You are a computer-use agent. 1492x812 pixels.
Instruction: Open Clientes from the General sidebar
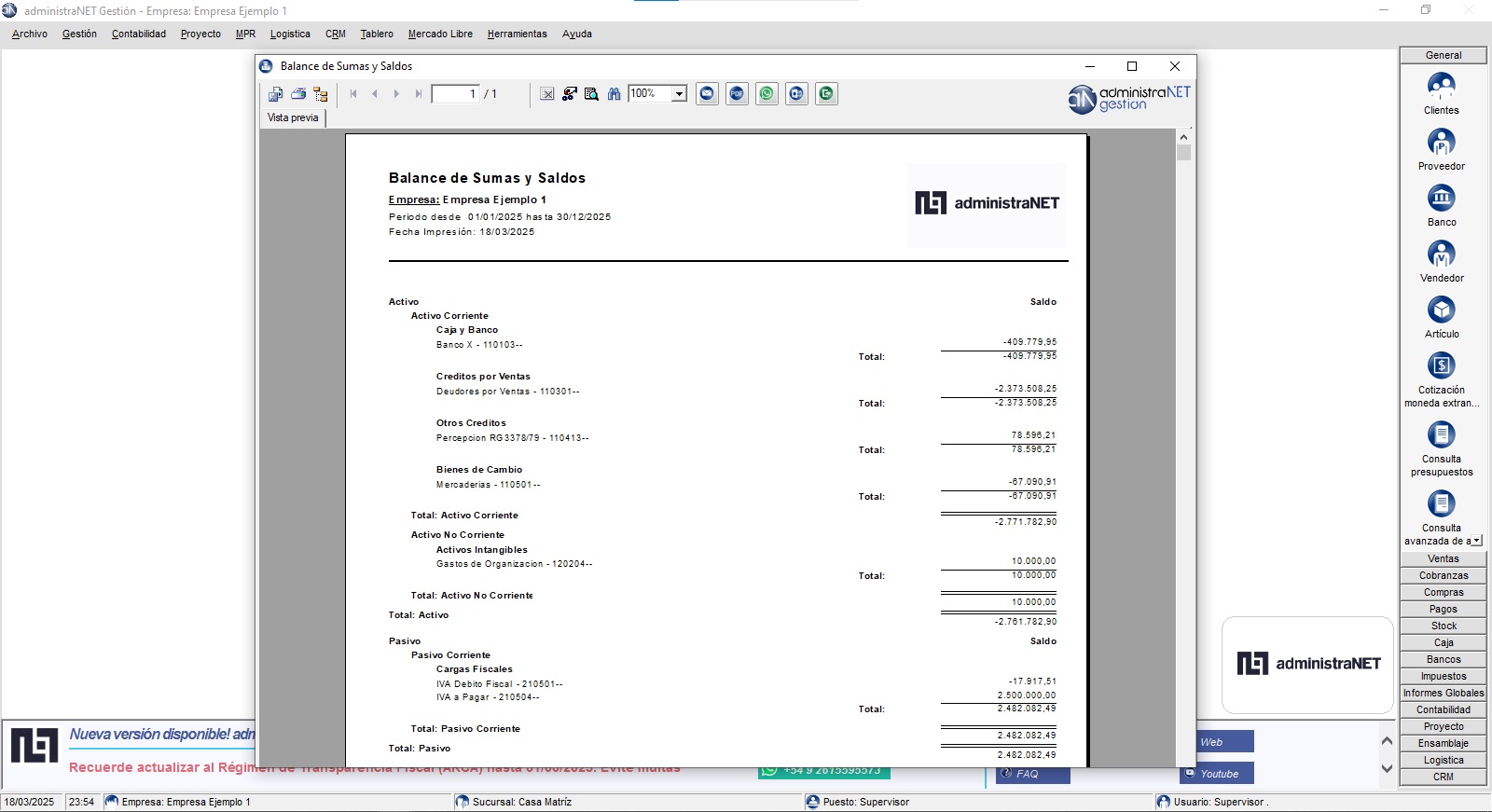1442,93
